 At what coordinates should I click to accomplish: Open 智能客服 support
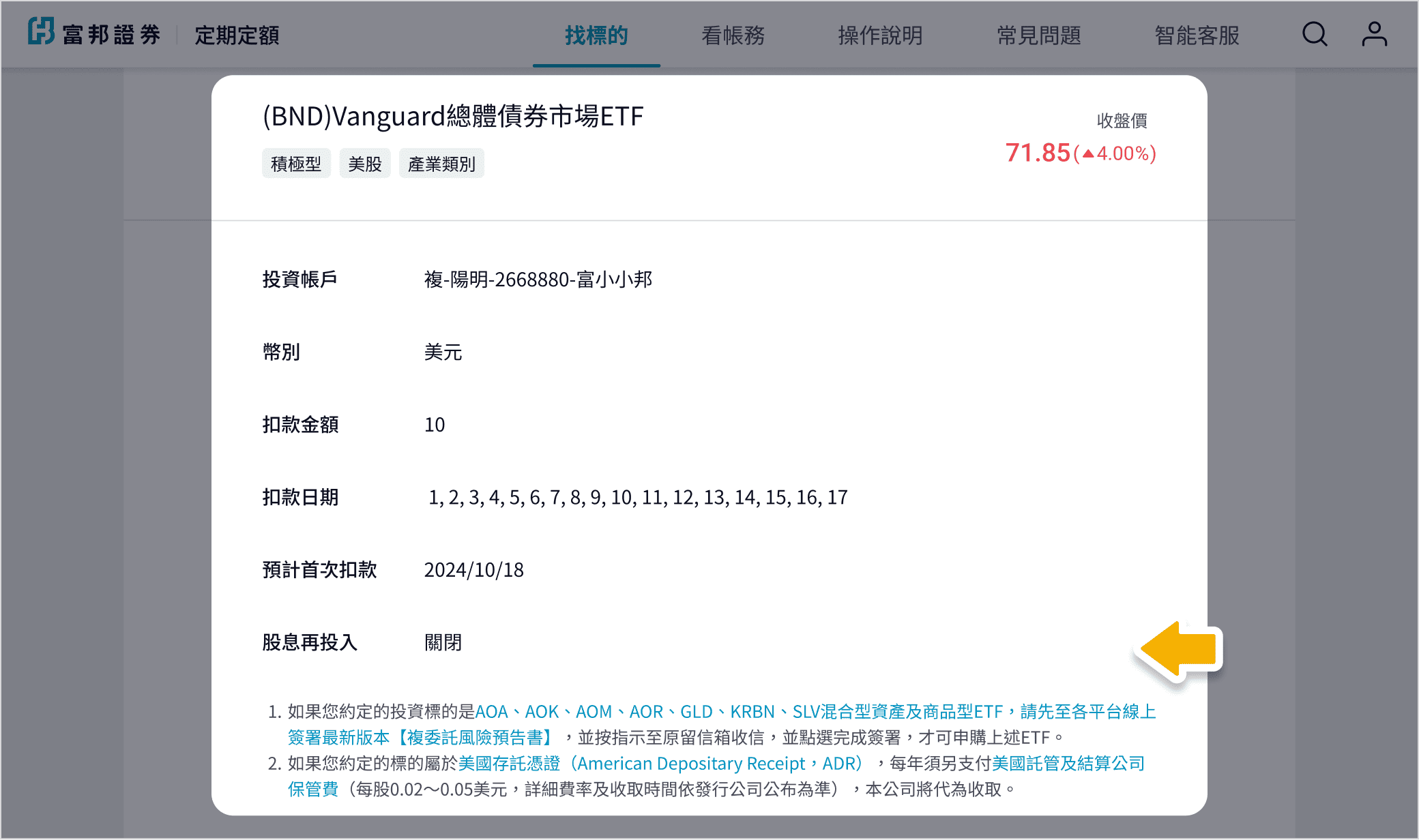(1197, 35)
